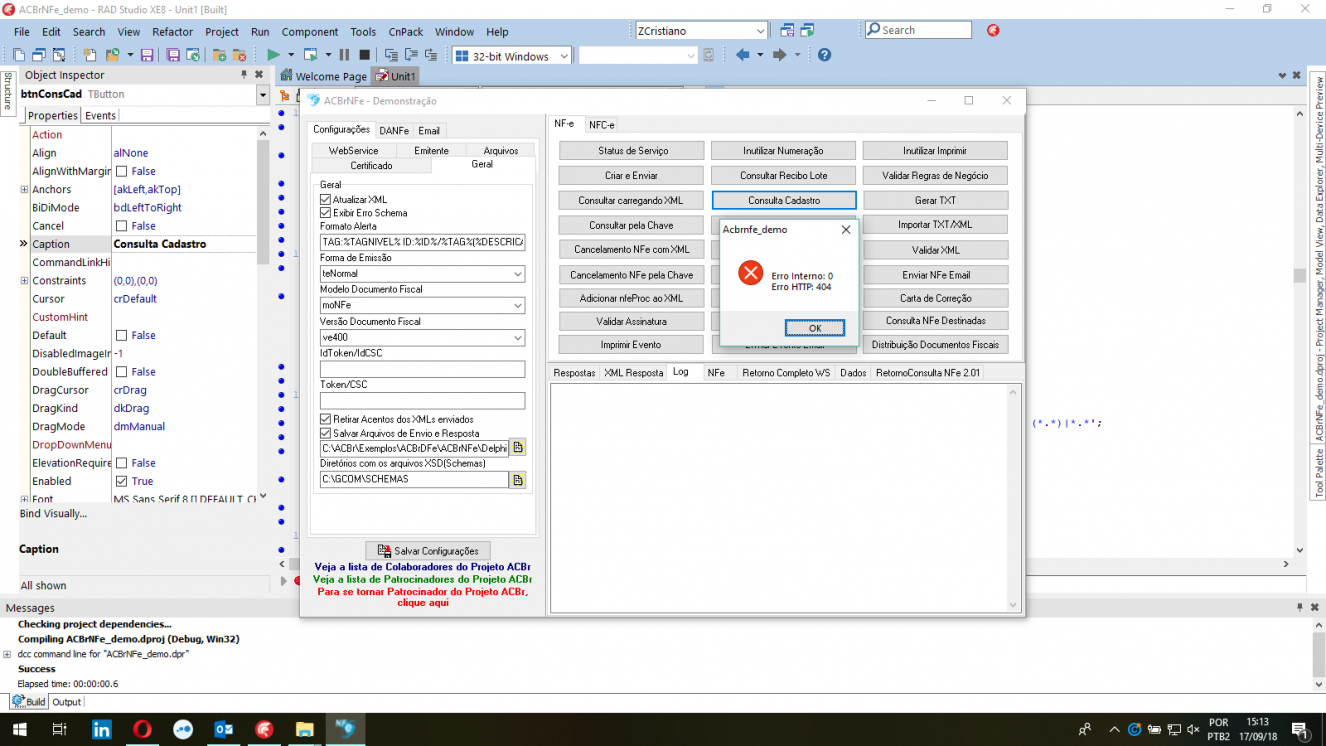This screenshot has height=746, width=1326.
Task: Click the folder browse icon beside XSD schemas path
Action: [x=518, y=480]
